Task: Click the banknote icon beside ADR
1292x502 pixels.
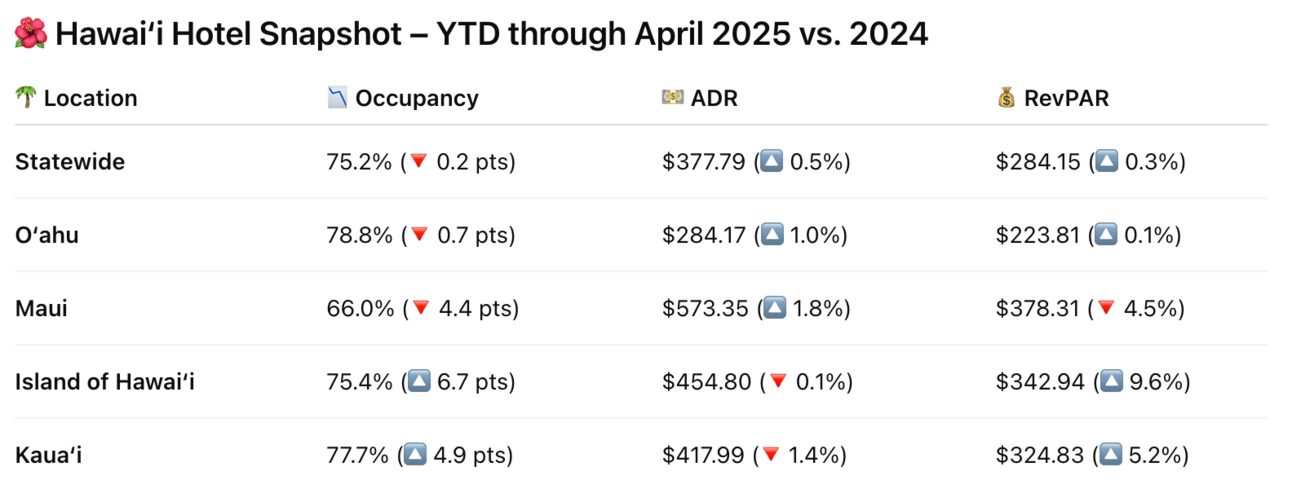Action: 673,98
